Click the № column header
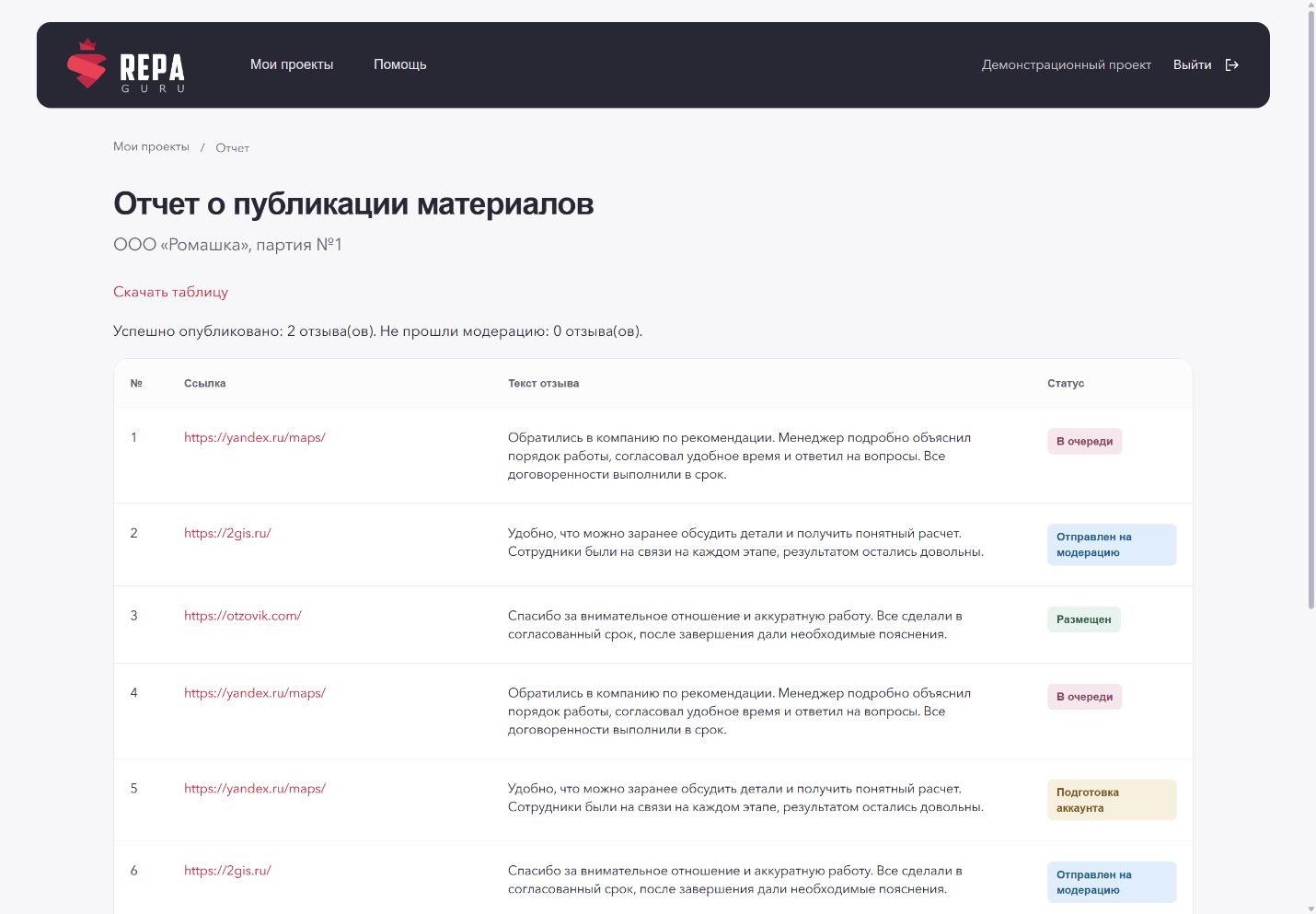This screenshot has height=914, width=1316. (x=136, y=384)
